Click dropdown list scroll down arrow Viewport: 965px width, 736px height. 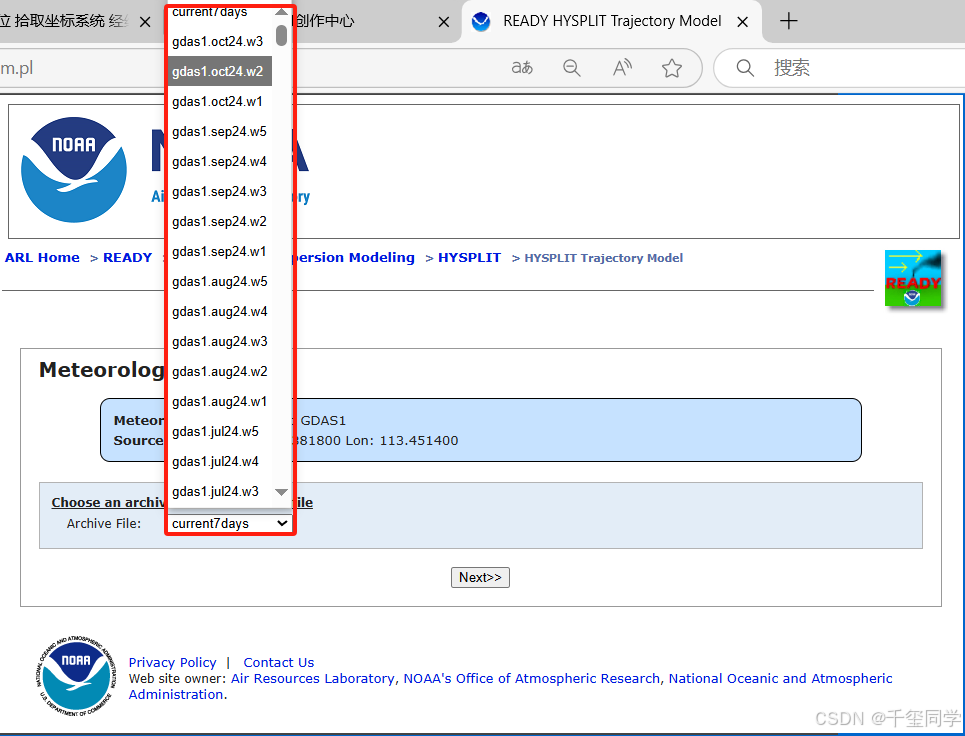pos(281,492)
